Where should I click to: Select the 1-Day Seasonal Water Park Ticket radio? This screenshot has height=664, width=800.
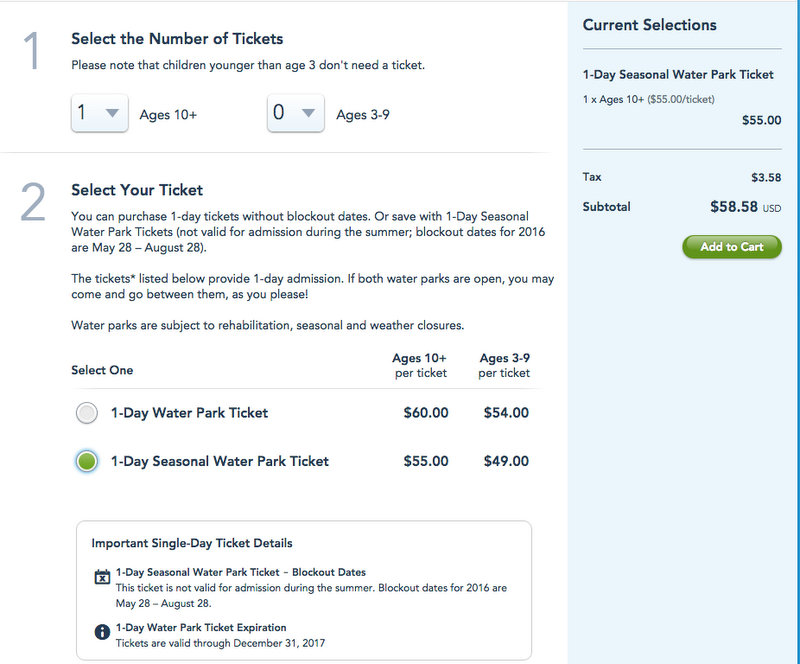(x=87, y=461)
